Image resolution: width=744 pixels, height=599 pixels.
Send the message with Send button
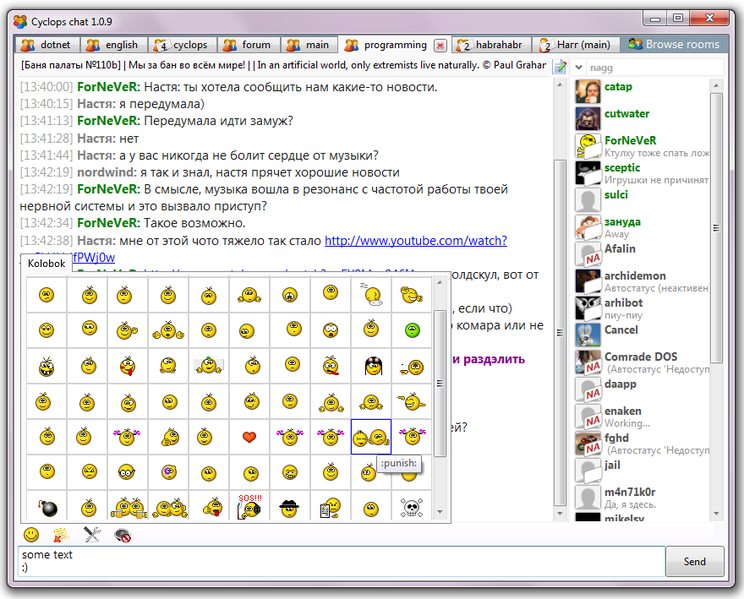pyautogui.click(x=694, y=562)
